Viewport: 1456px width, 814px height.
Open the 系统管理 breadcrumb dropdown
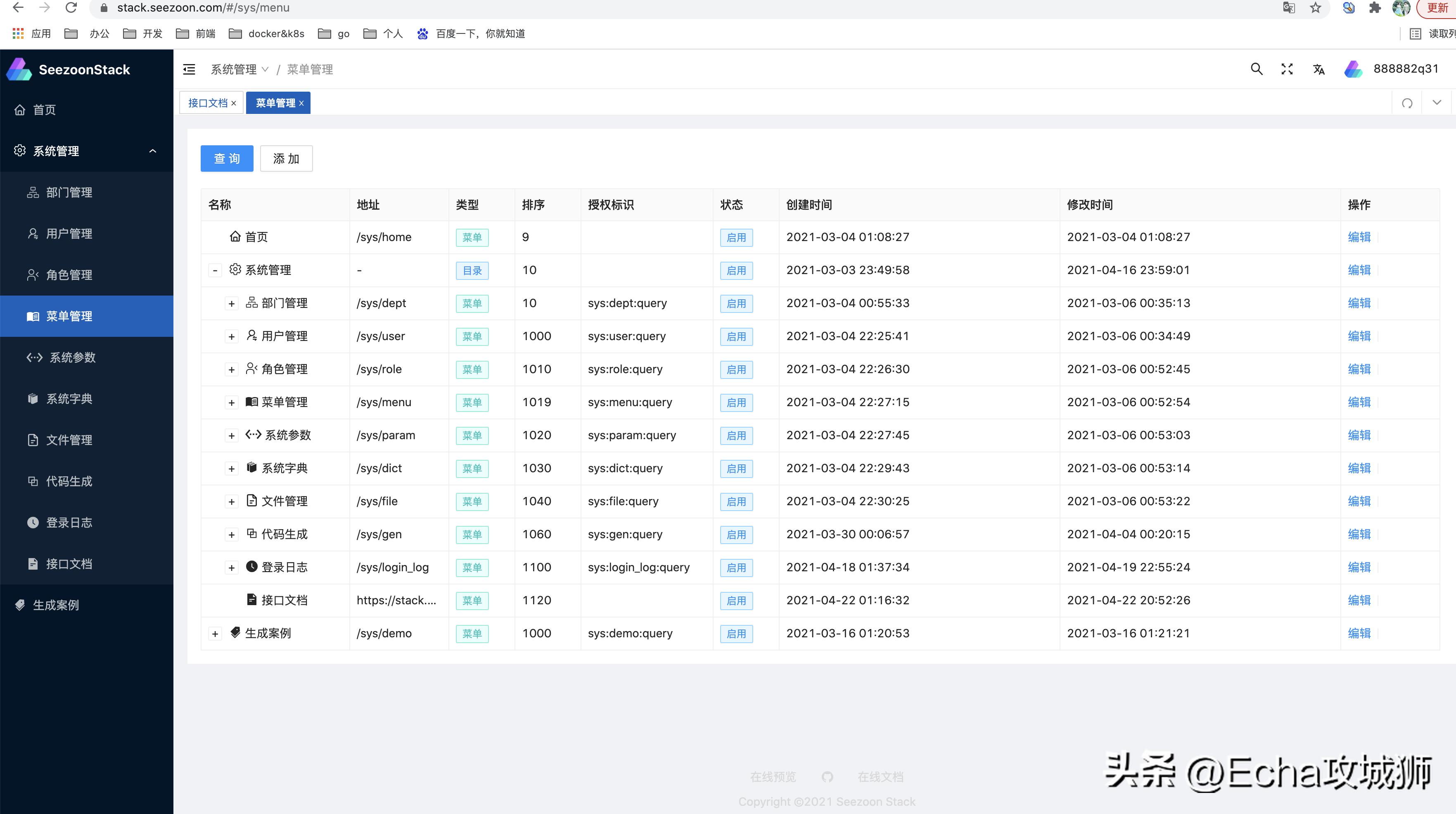[x=264, y=69]
